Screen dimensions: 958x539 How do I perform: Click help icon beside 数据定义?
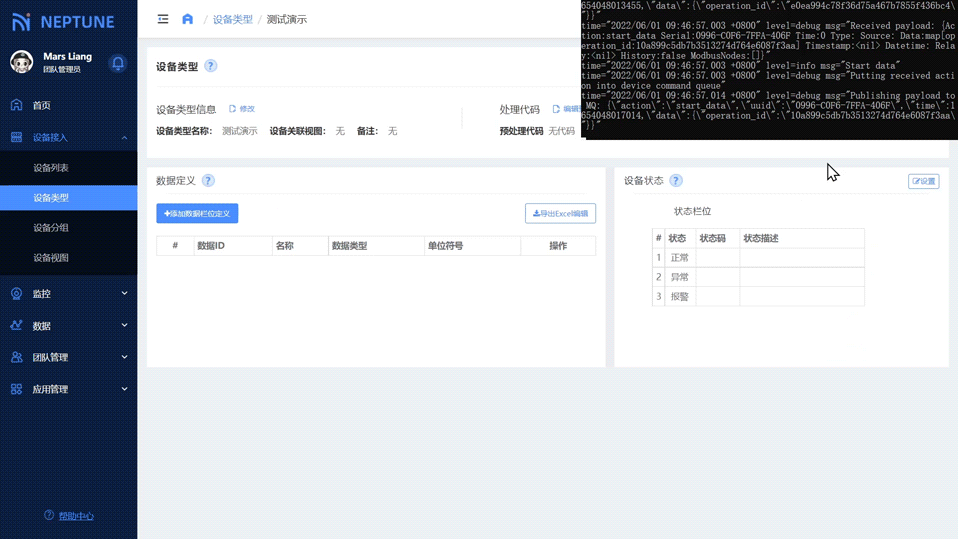pos(208,181)
